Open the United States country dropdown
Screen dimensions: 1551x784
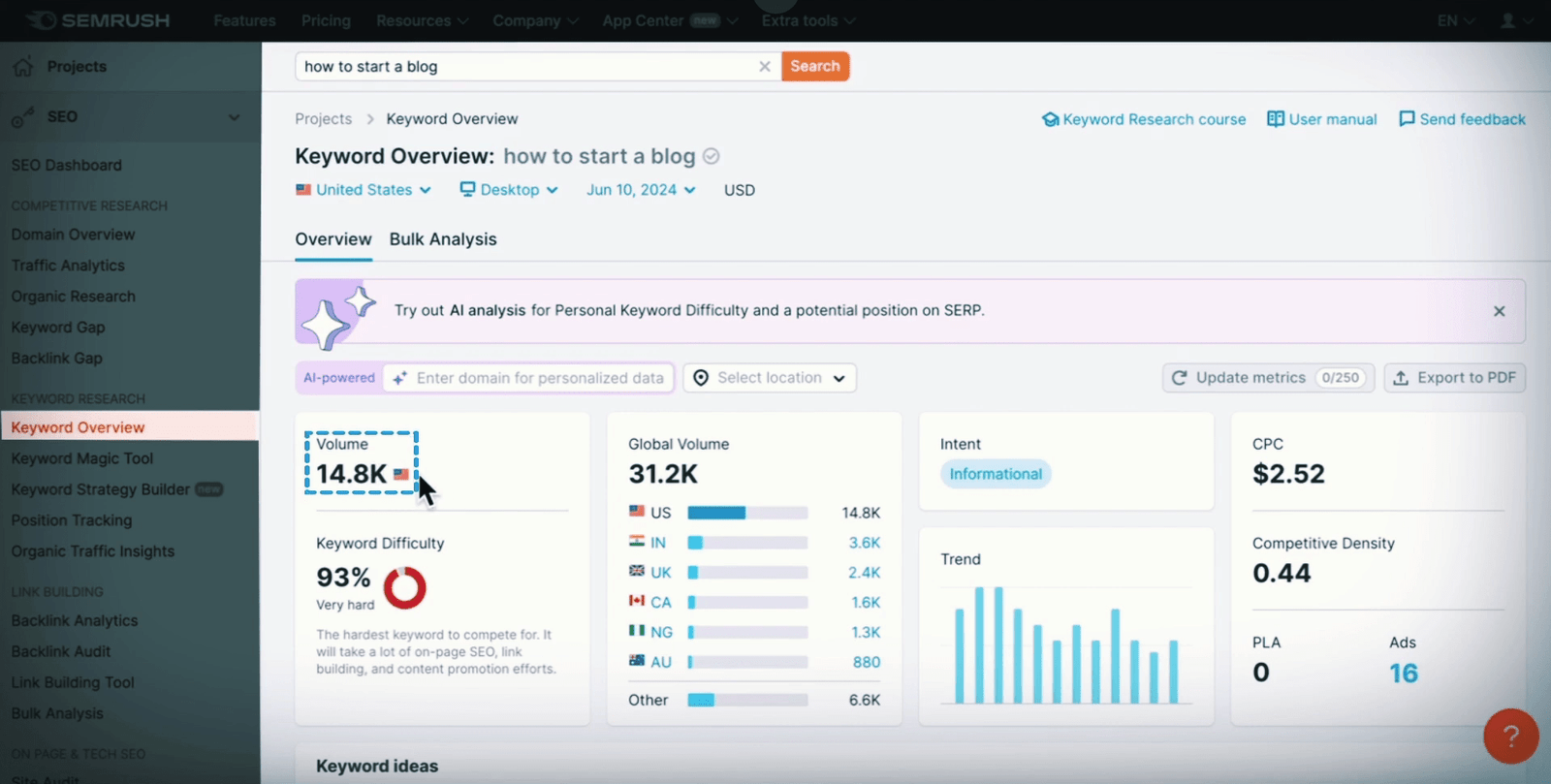click(x=364, y=190)
